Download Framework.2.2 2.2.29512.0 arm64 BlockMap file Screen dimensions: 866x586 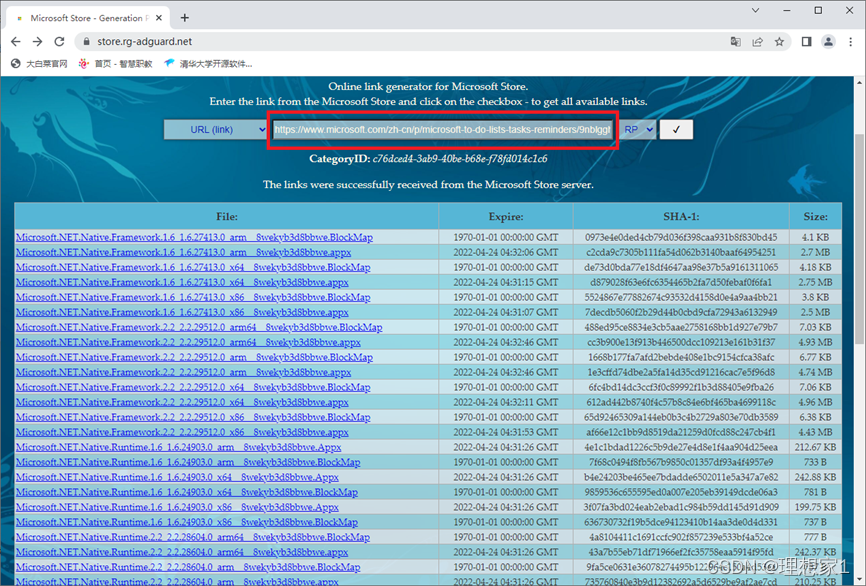pos(199,327)
